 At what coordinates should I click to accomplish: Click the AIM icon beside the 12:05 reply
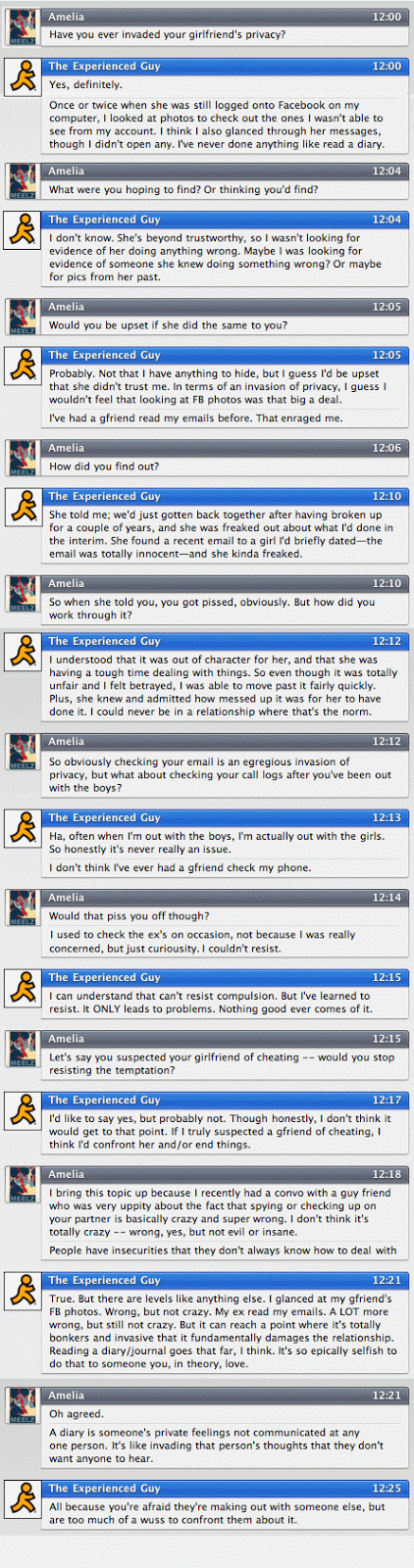coord(23,366)
